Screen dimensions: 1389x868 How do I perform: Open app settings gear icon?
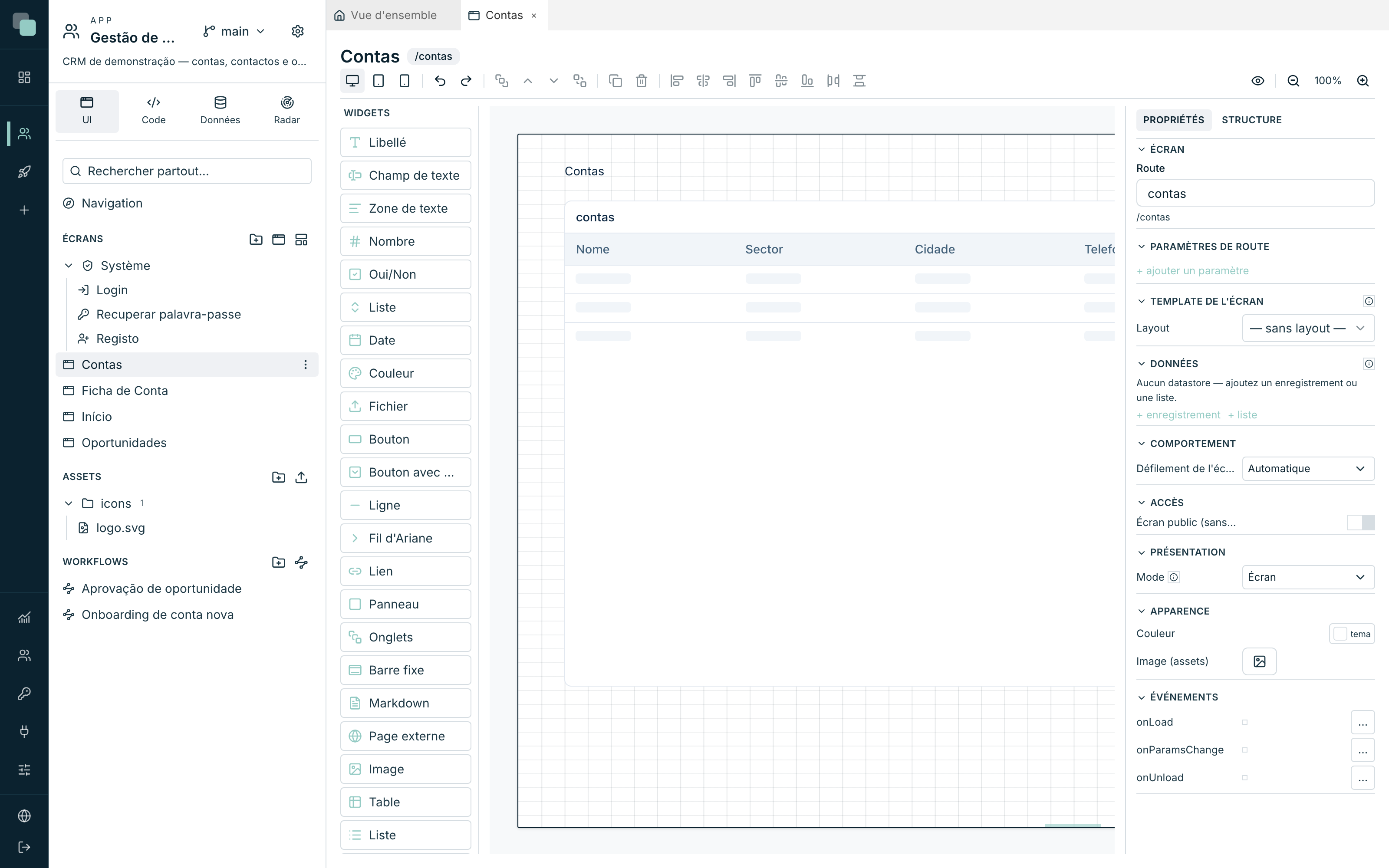tap(297, 31)
